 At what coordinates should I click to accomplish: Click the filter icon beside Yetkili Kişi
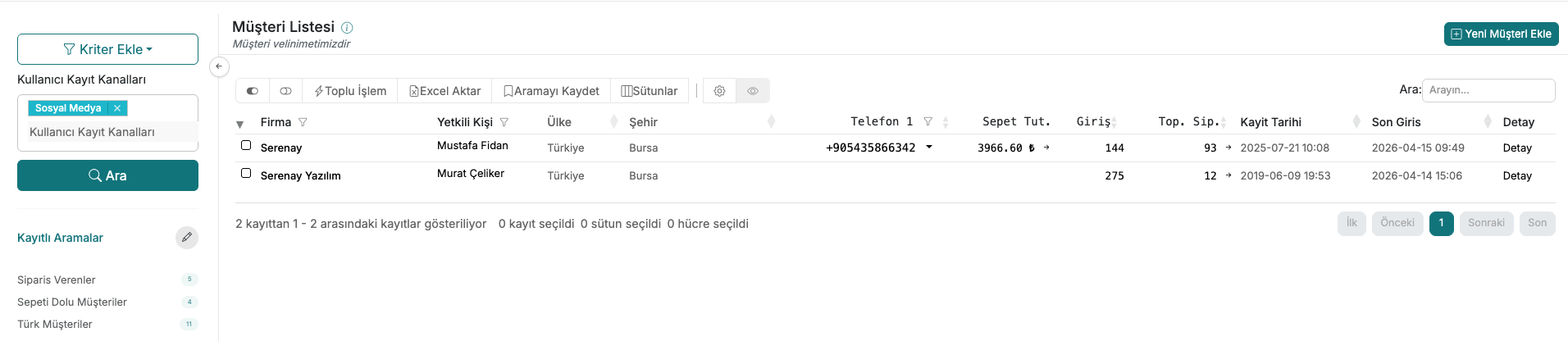pyautogui.click(x=504, y=122)
